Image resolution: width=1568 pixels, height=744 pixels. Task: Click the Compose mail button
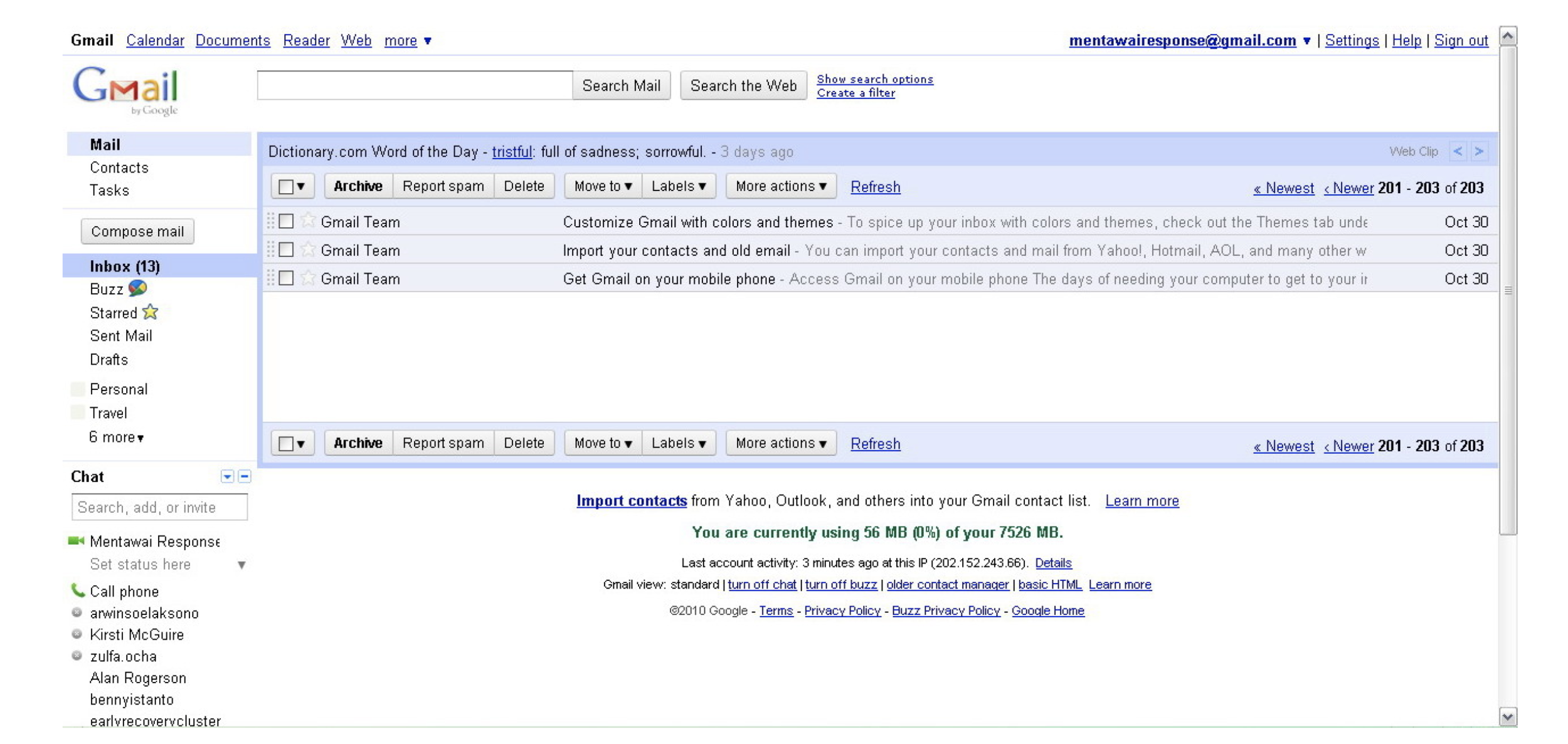click(137, 231)
